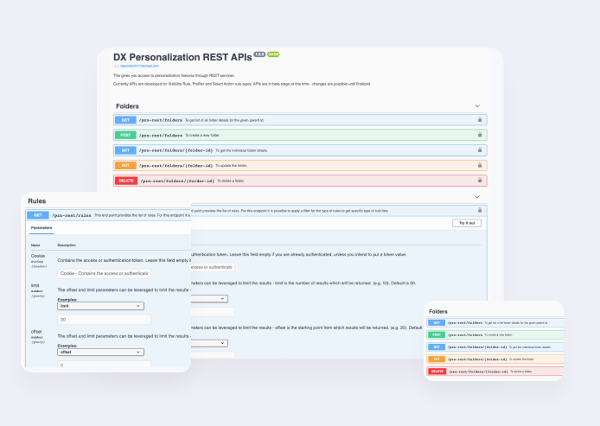Click lock icon on PUT folders/{folder-id} row

[479, 165]
